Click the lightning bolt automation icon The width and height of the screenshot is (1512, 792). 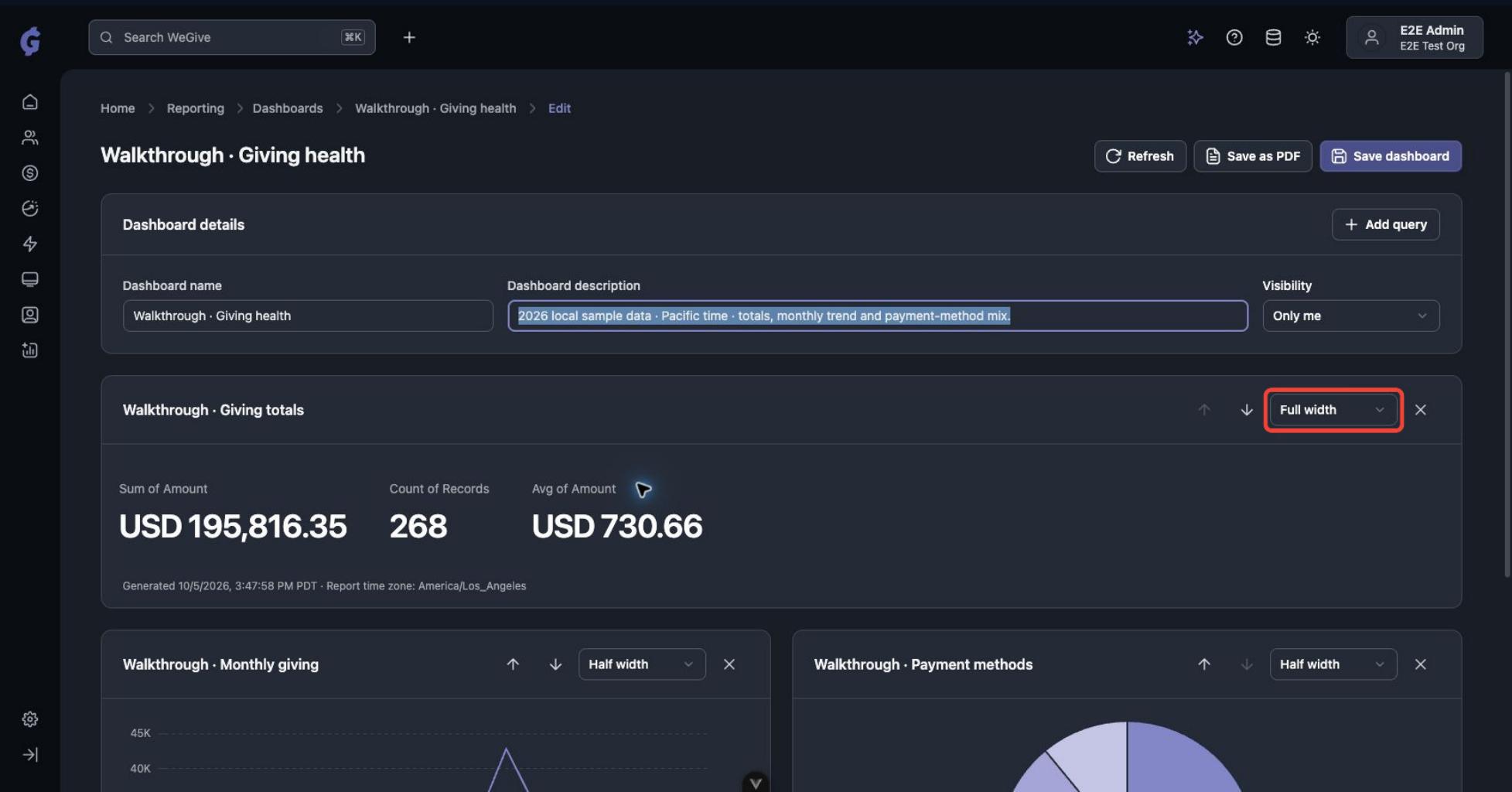pos(30,244)
